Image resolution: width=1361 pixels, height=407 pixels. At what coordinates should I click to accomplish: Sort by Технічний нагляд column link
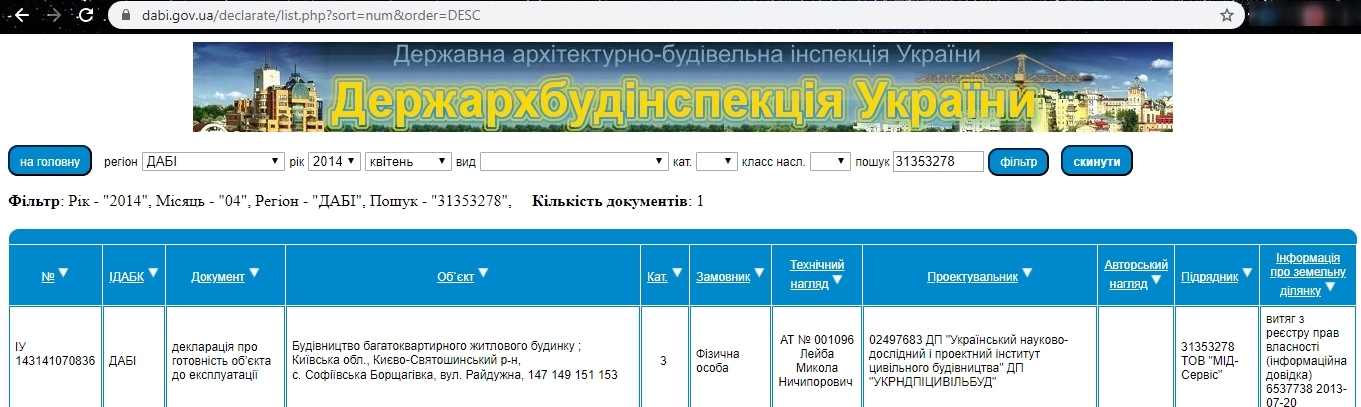tap(817, 274)
